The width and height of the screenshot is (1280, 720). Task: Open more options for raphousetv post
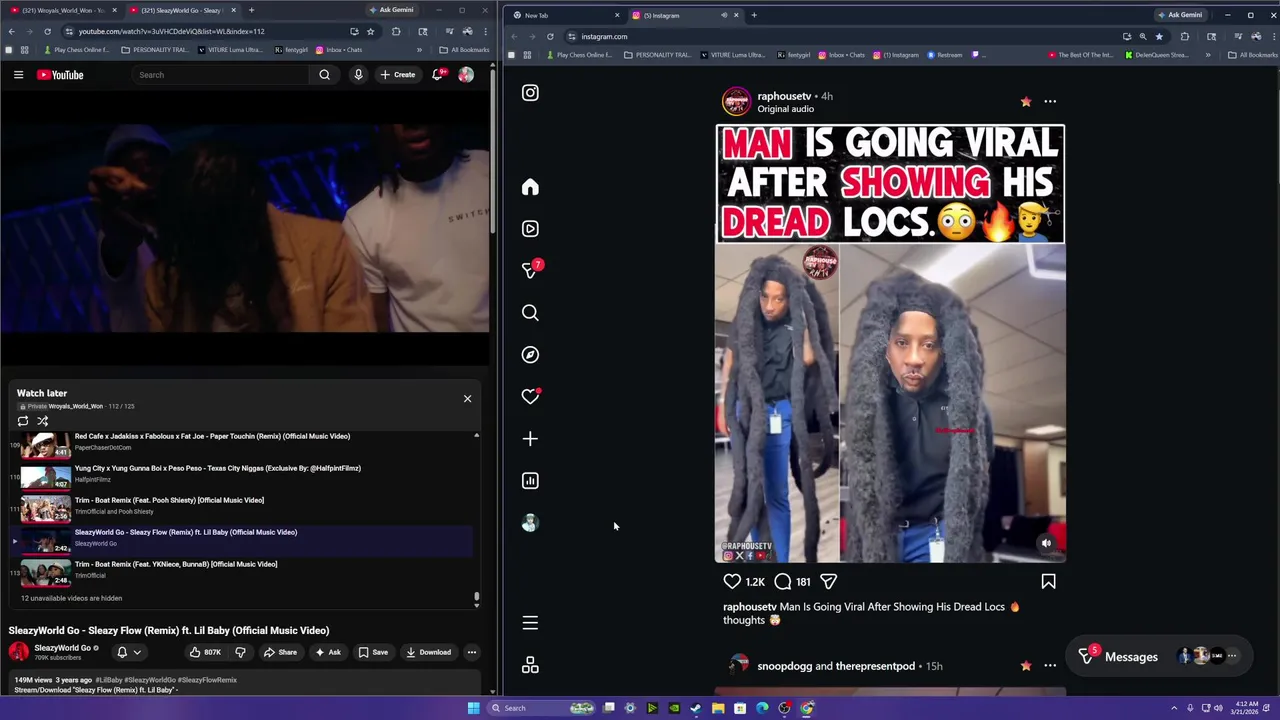pyautogui.click(x=1050, y=101)
